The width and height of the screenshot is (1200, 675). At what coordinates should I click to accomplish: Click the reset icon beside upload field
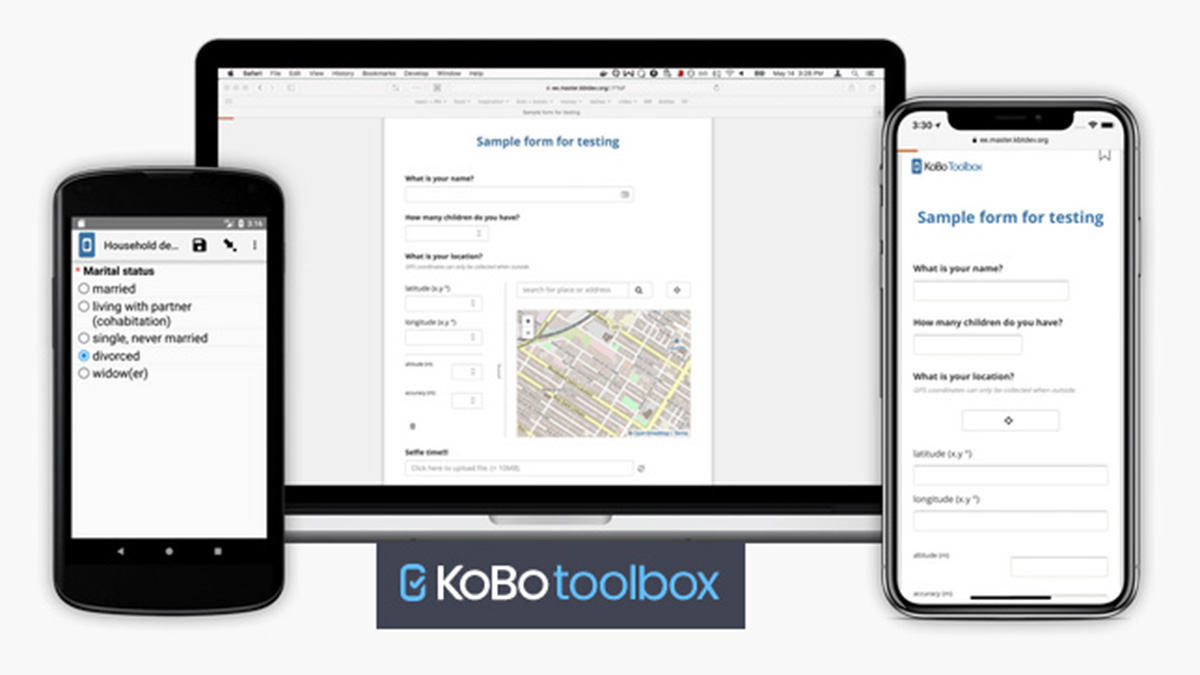(x=641, y=468)
